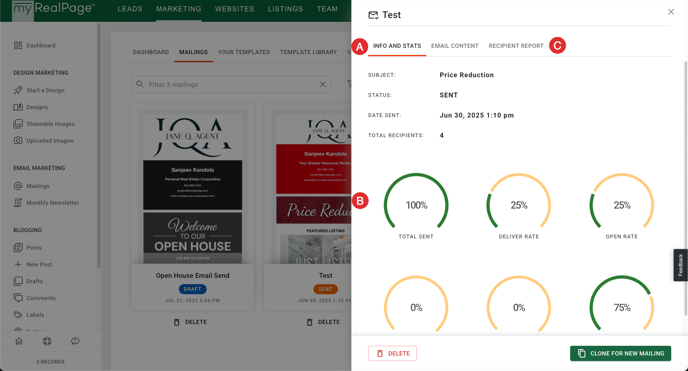Click CLONE FOR NEW MAILING button
Screen dimensions: 688x371
click(x=620, y=353)
